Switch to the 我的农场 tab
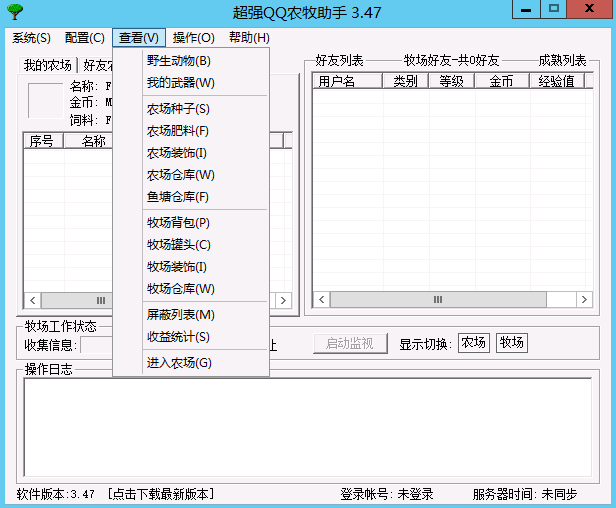 (x=48, y=65)
